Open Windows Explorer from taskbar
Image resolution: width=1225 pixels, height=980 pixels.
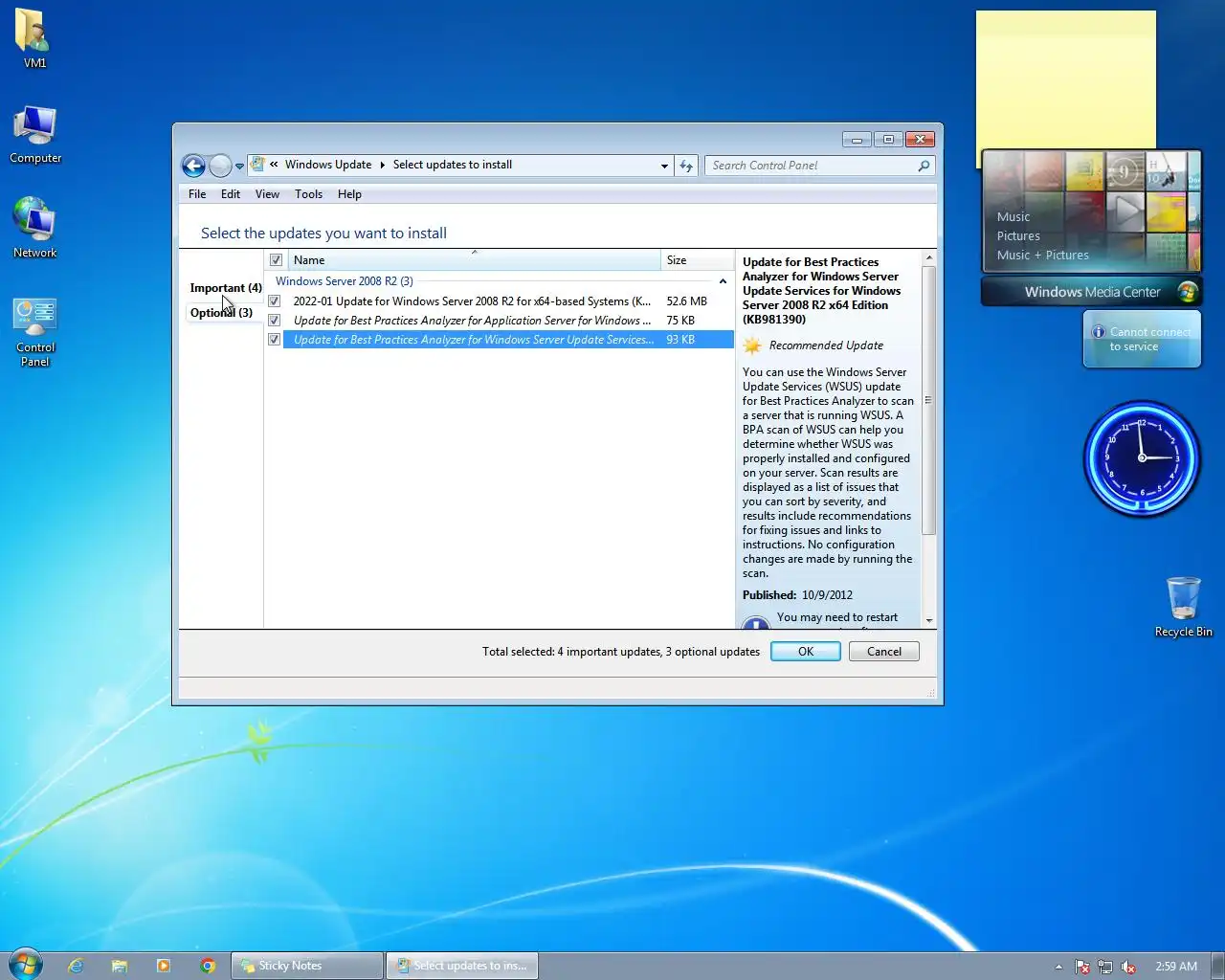click(120, 966)
